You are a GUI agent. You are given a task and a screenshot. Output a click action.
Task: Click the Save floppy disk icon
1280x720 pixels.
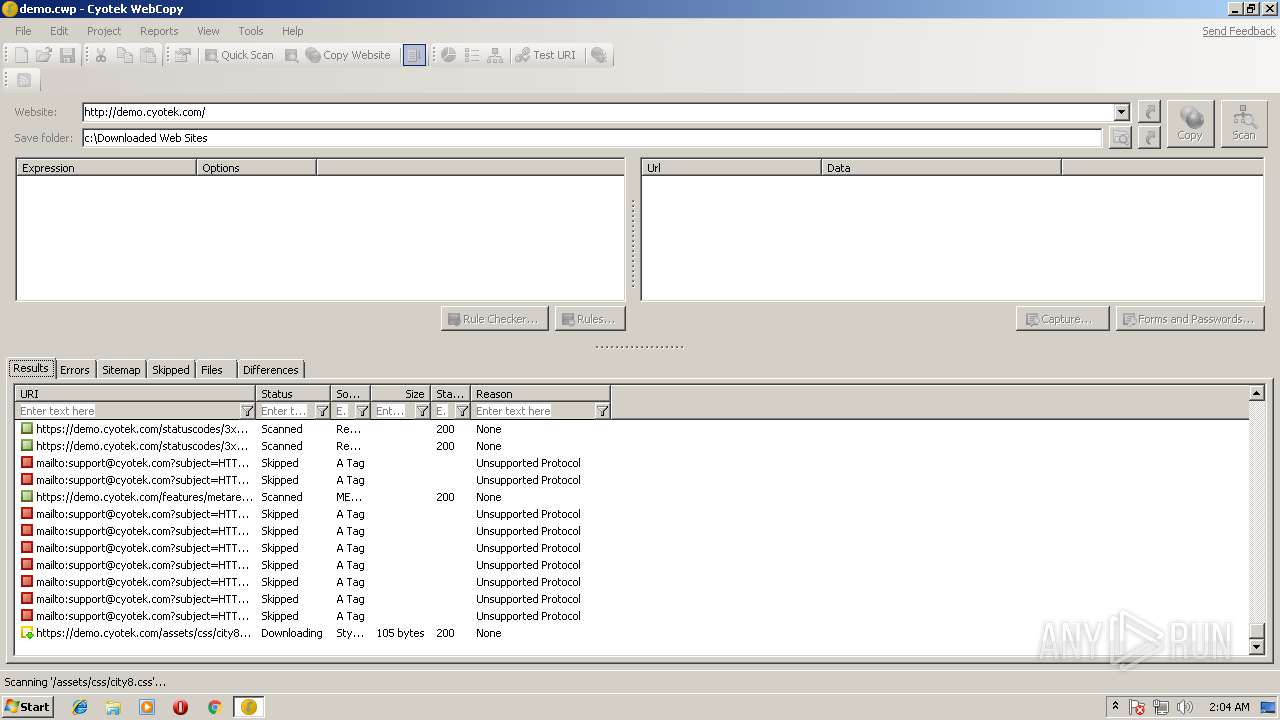click(x=67, y=56)
